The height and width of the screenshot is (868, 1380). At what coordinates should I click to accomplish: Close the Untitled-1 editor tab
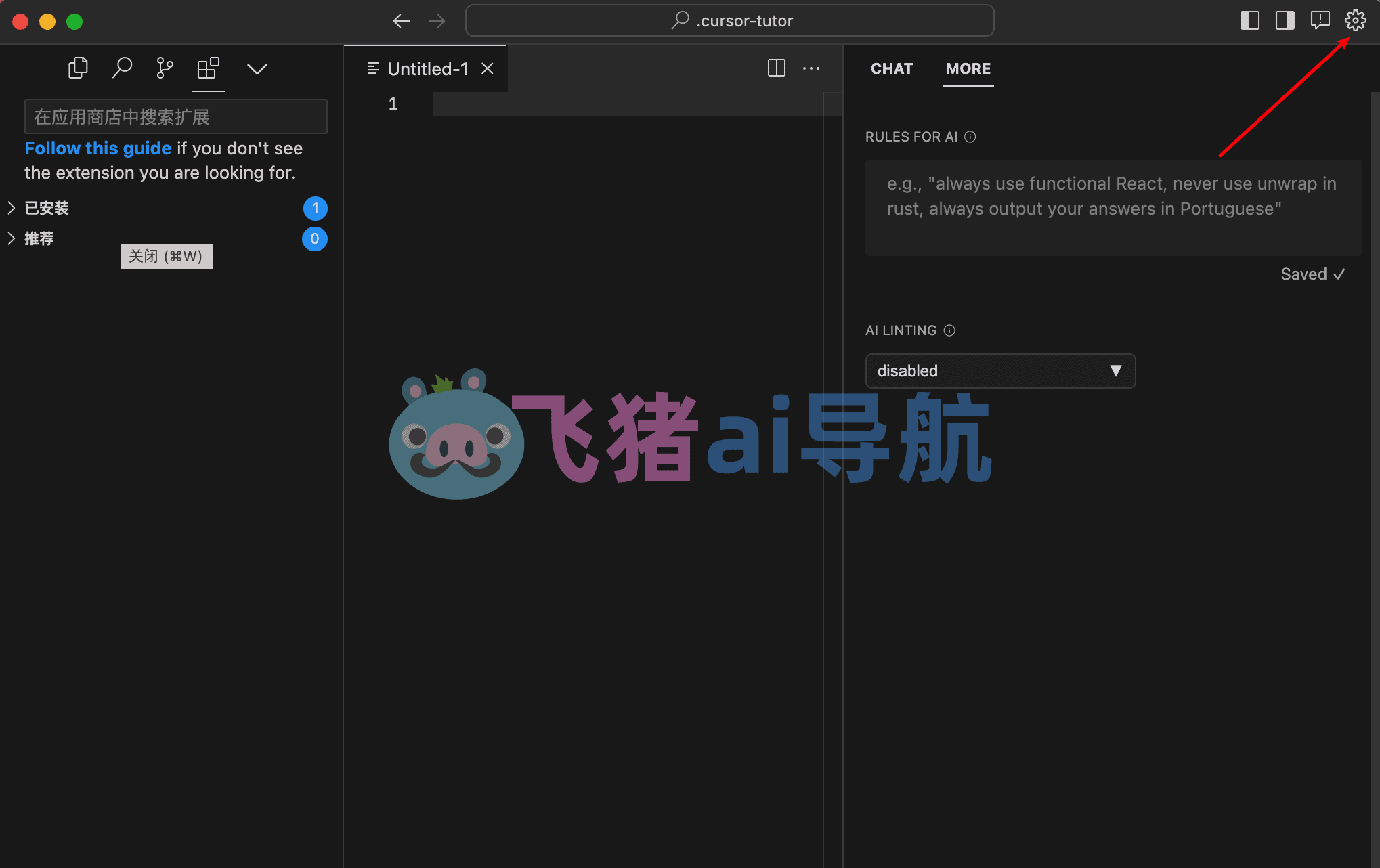(488, 68)
